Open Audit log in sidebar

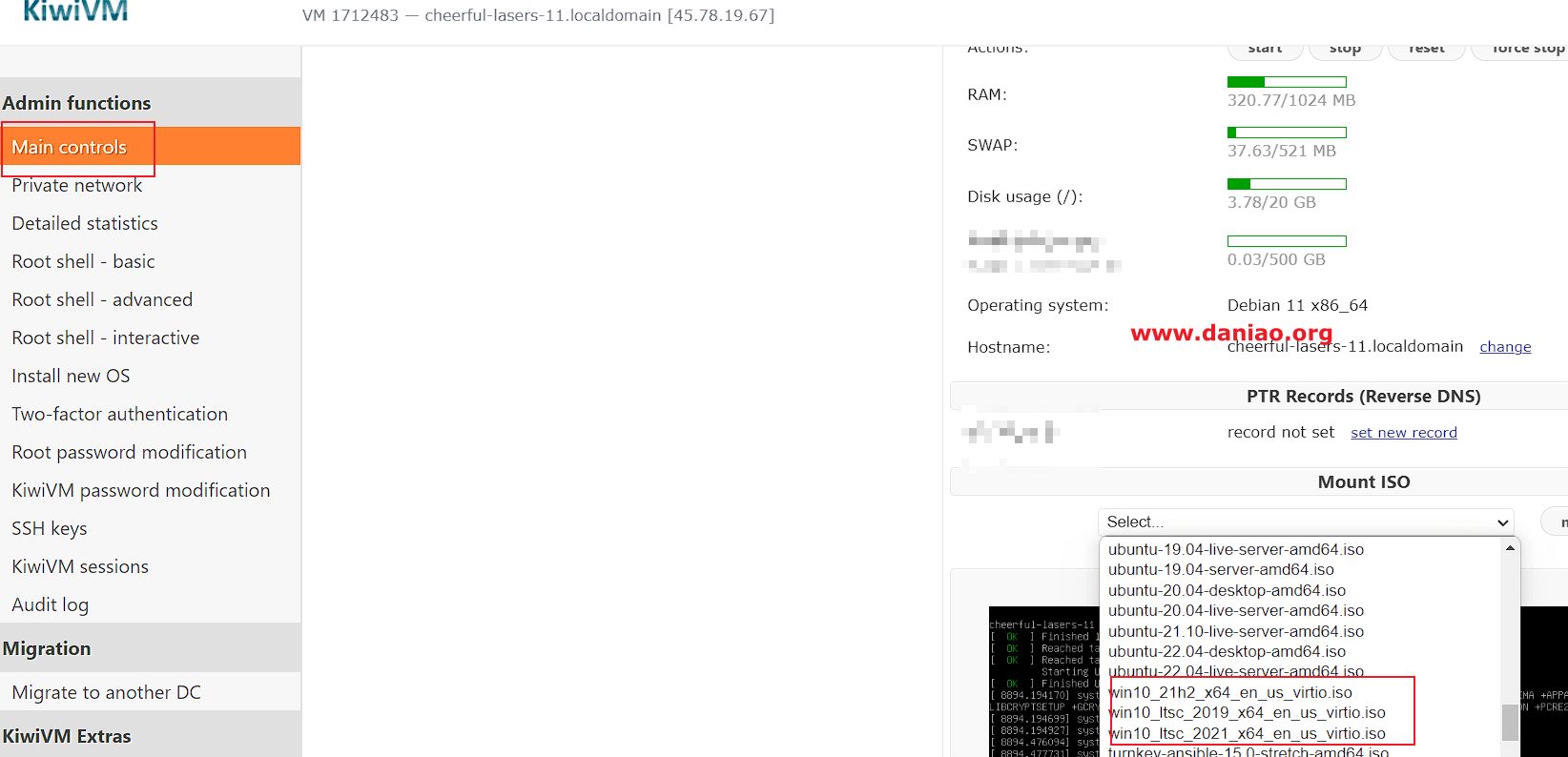tap(50, 604)
